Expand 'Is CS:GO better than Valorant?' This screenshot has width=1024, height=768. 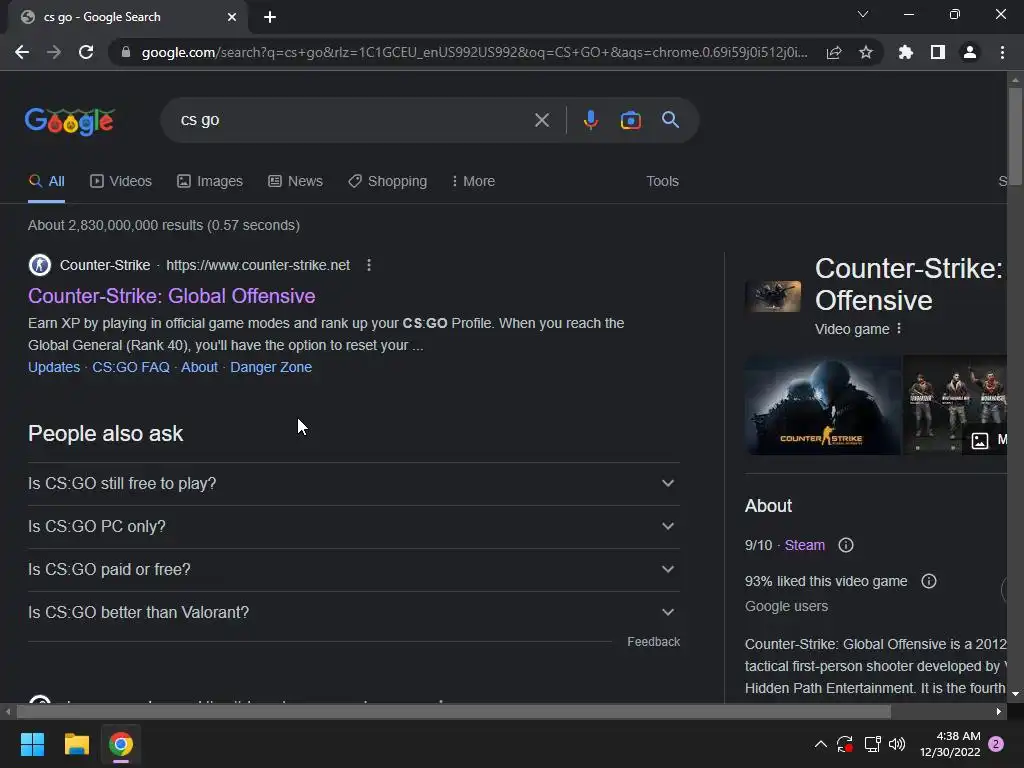(x=353, y=613)
